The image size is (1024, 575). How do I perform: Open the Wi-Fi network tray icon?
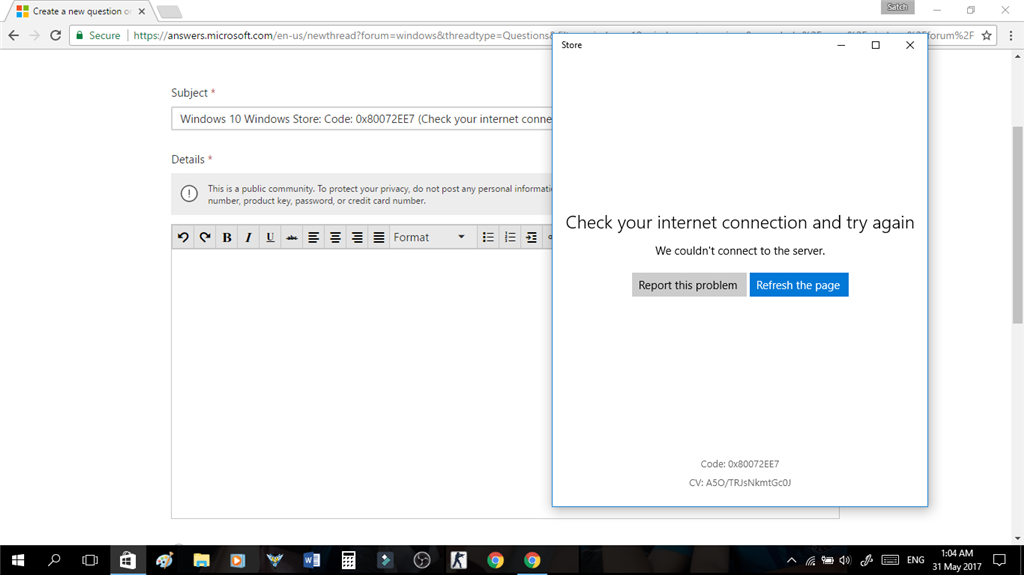(810, 560)
